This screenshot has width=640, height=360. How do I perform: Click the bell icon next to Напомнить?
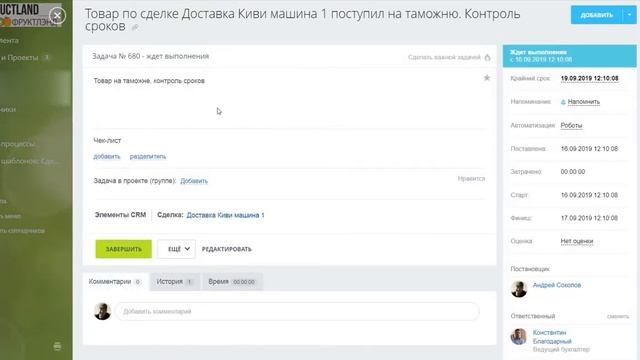[563, 102]
